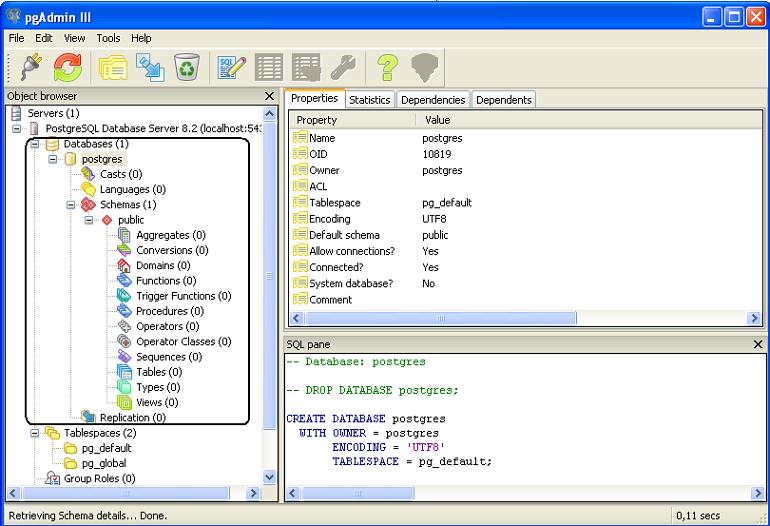This screenshot has height=526, width=770.
Task: Click the Object browser horizontal scrollbar thumb
Action: coord(126,493)
